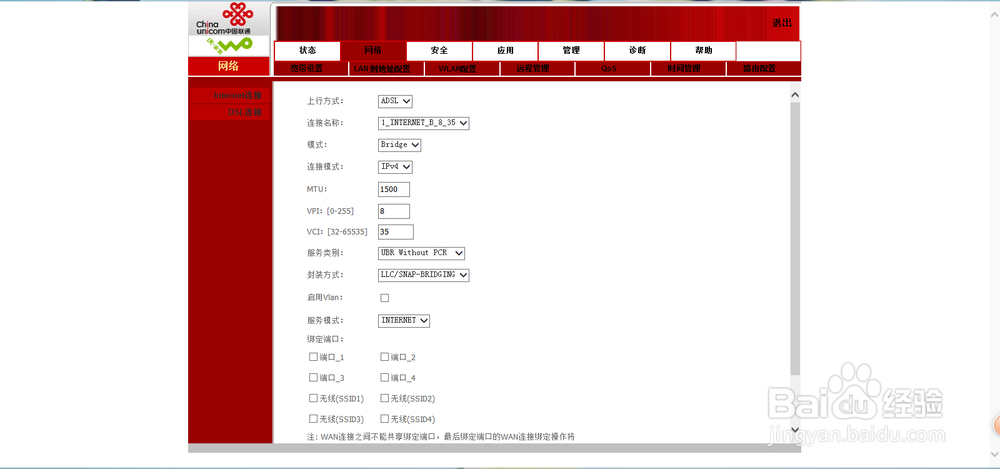Open the 连接模式 IPv4 dropdown
Screen dimensions: 1000x469
click(x=395, y=167)
